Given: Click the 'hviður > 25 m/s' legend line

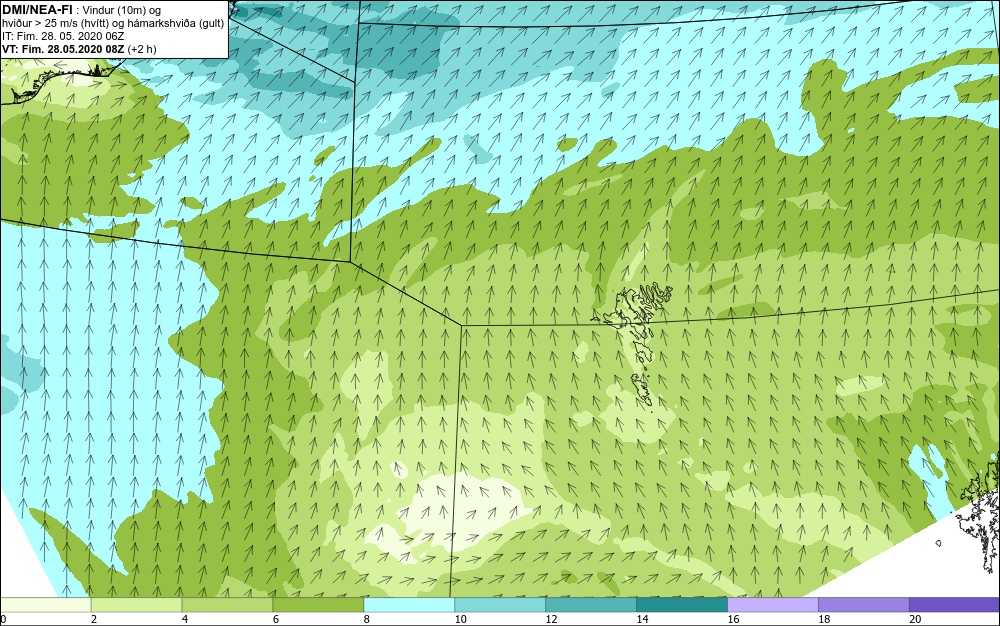Looking at the screenshot, I should (113, 23).
